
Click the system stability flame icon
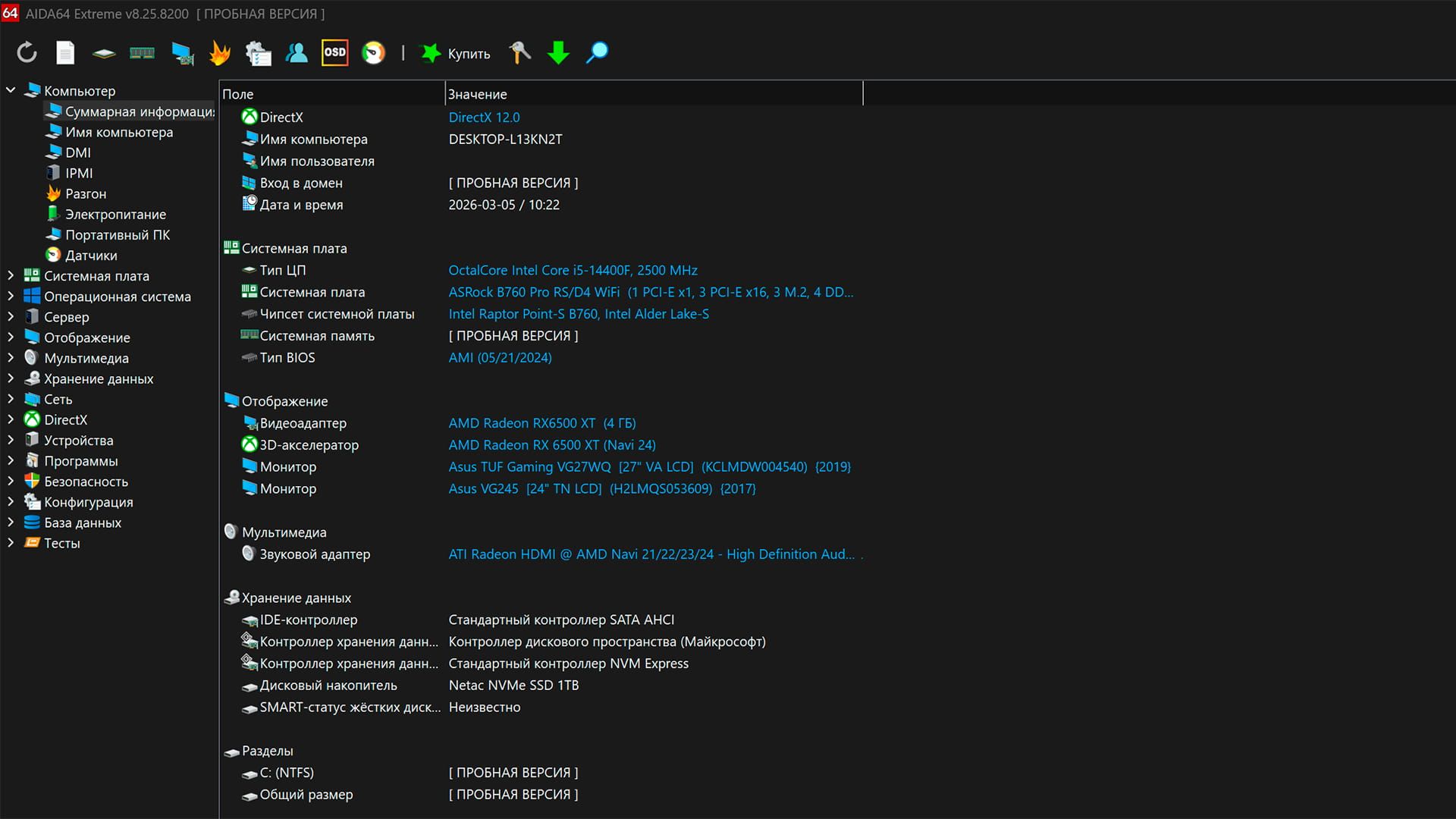click(220, 53)
